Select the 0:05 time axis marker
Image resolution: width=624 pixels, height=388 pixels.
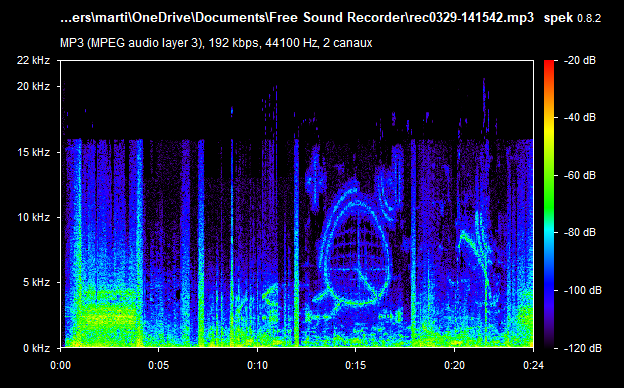point(158,365)
